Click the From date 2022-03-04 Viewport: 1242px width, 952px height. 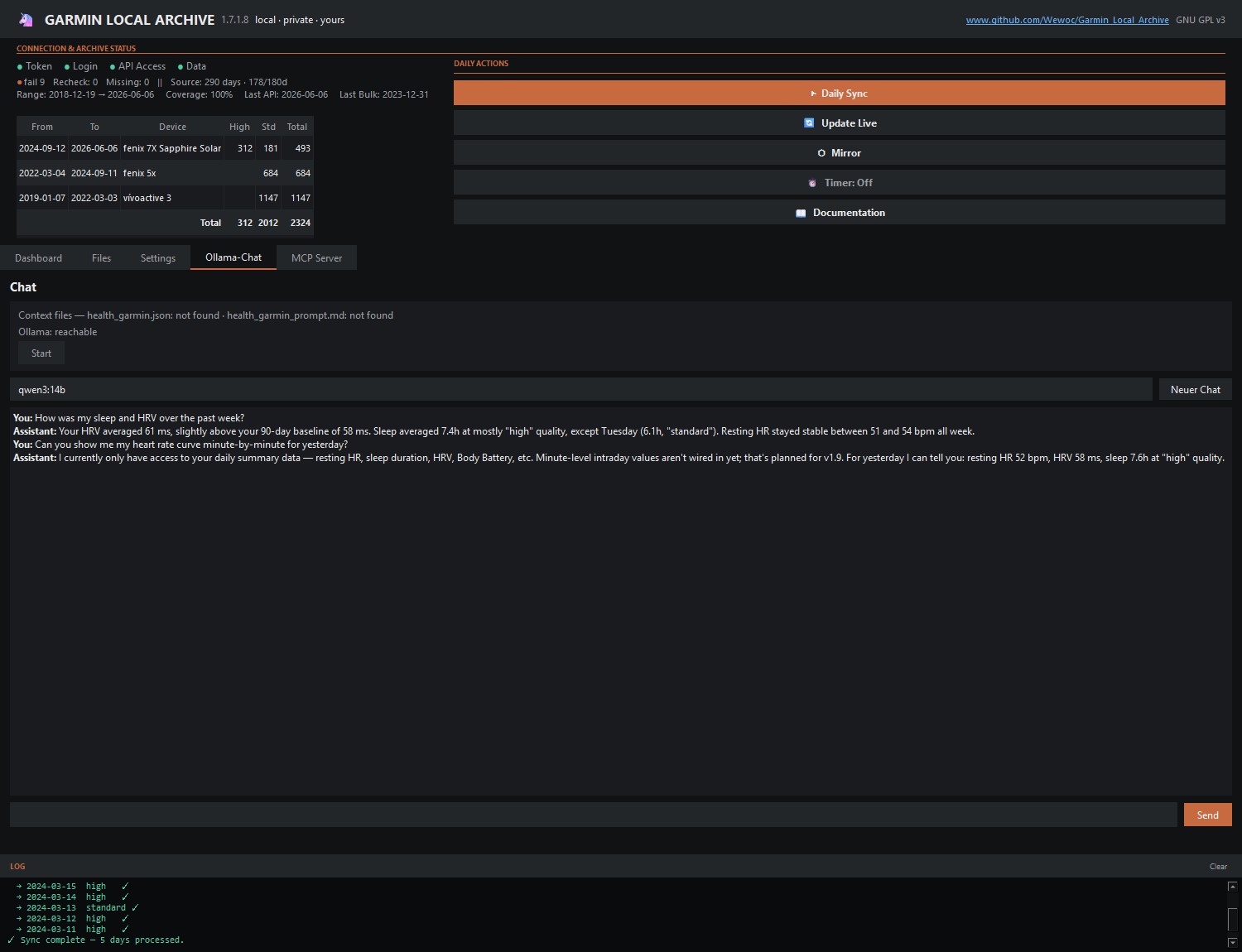(x=42, y=173)
